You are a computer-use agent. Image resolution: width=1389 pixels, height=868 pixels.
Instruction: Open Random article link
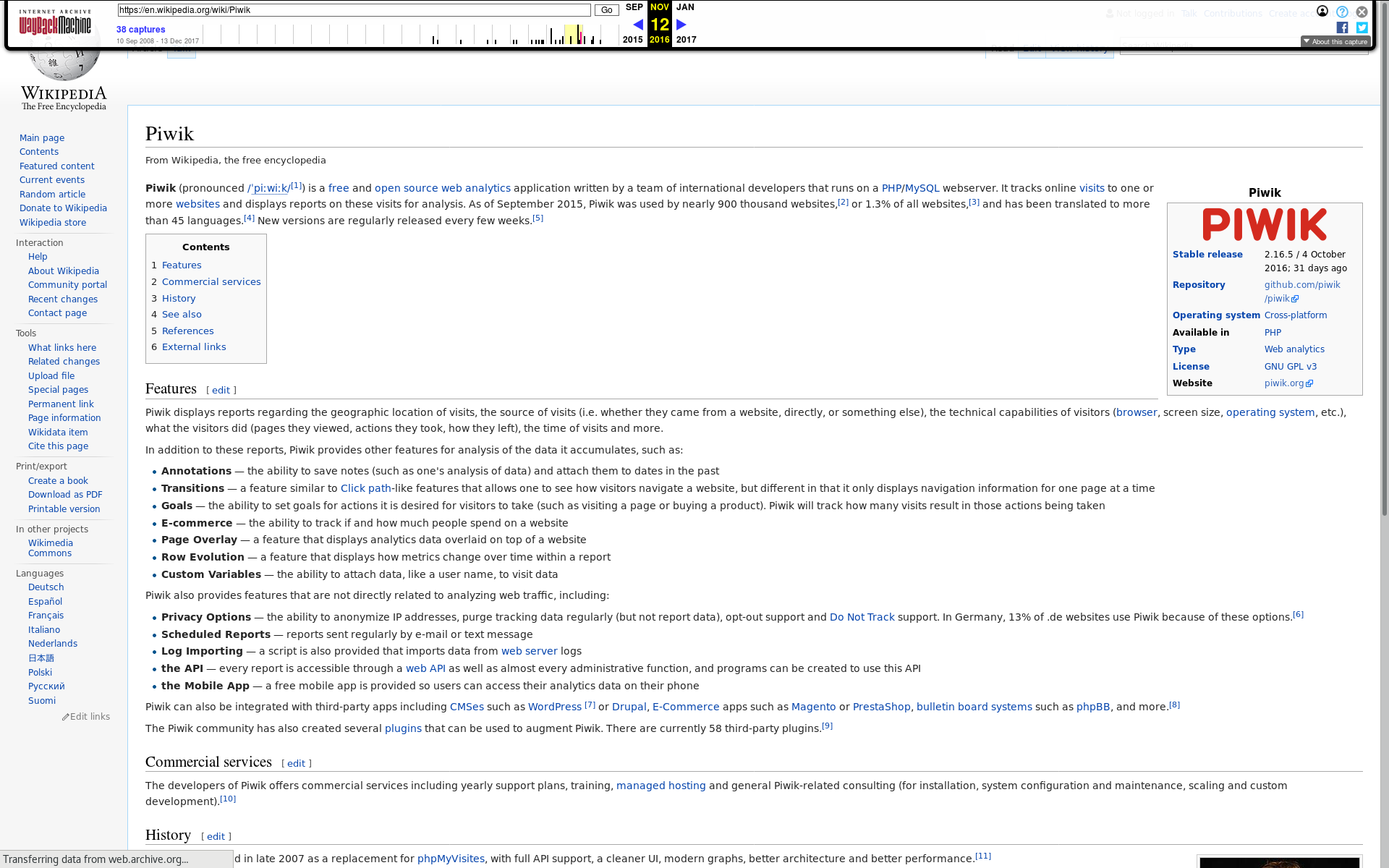(52, 195)
